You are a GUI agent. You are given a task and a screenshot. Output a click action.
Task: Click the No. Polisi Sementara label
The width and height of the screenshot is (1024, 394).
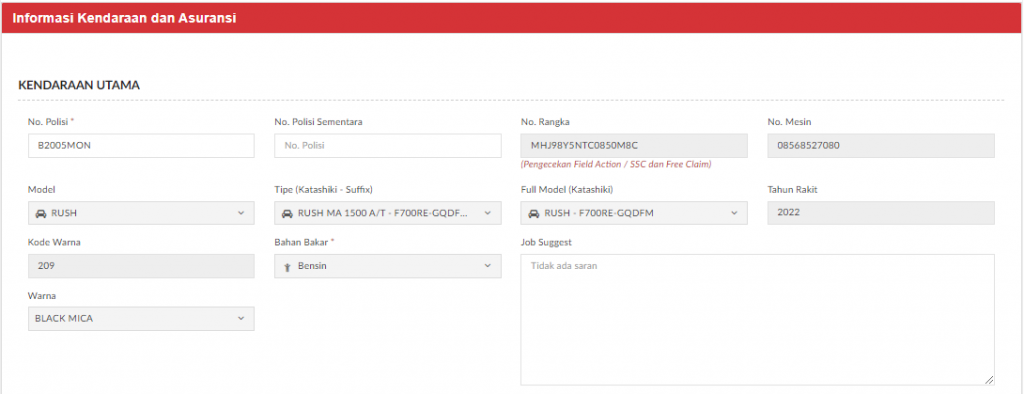tap(319, 122)
